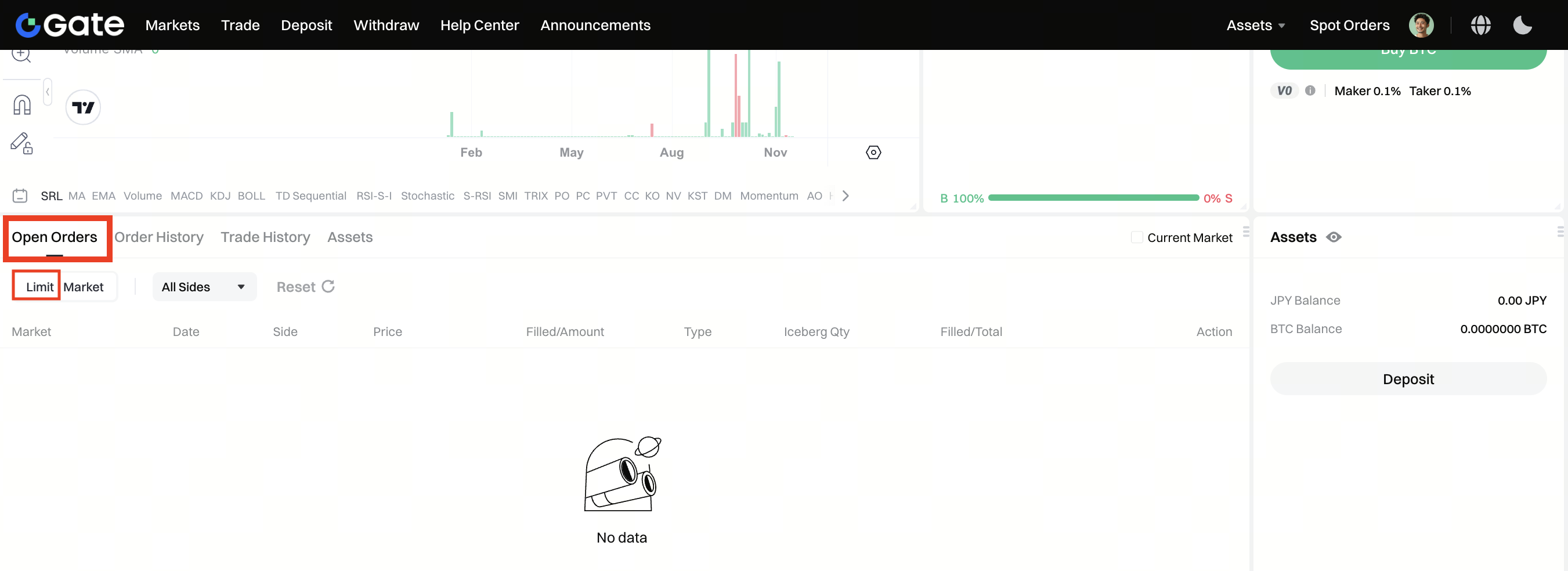Click the TradingView logo button
The width and height of the screenshot is (1568, 571).
(84, 108)
